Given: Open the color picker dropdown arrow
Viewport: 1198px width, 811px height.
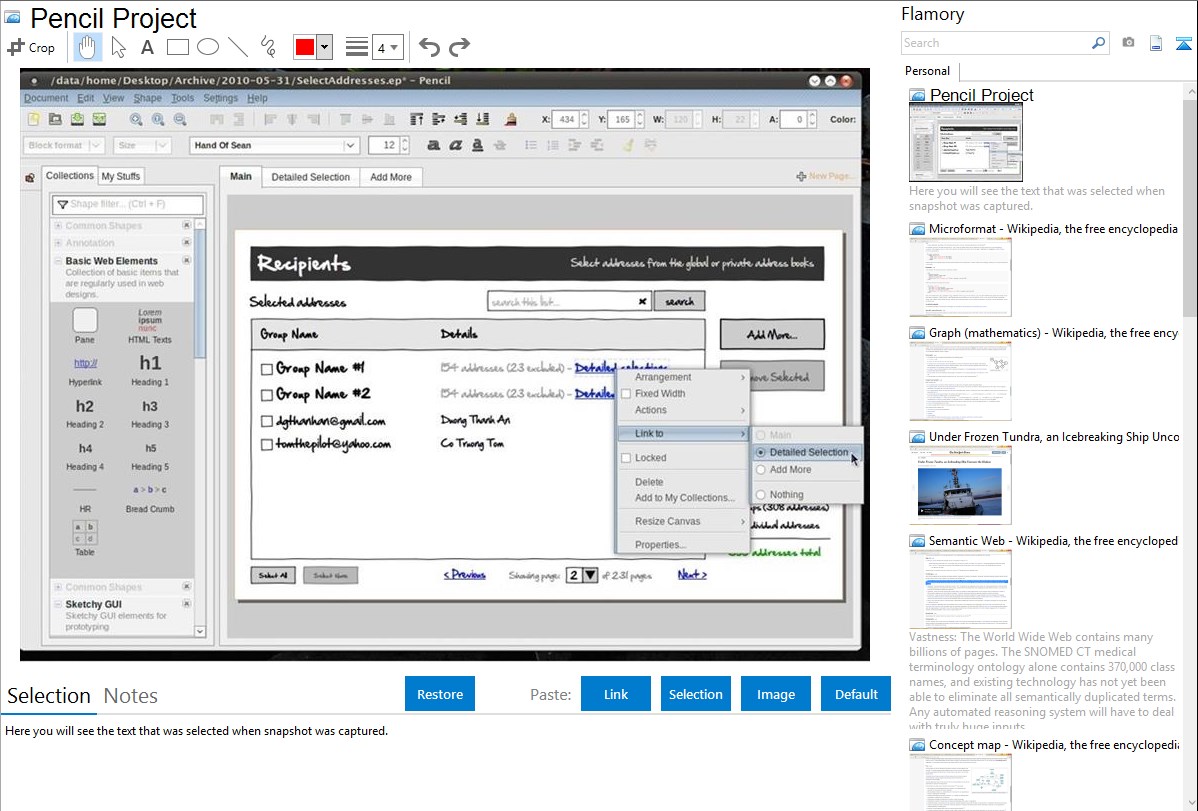Looking at the screenshot, I should pyautogui.click(x=325, y=47).
